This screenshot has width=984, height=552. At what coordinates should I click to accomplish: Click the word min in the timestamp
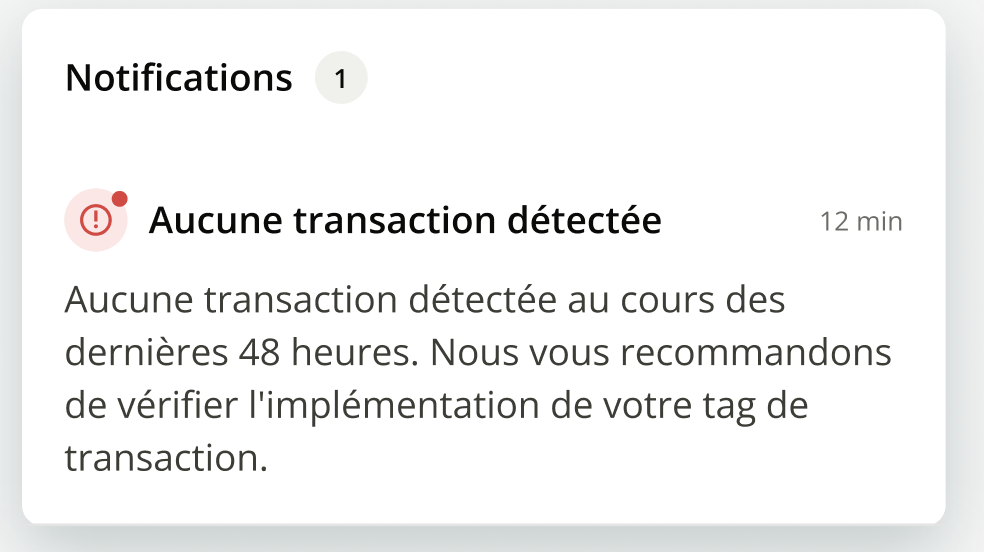click(x=880, y=222)
